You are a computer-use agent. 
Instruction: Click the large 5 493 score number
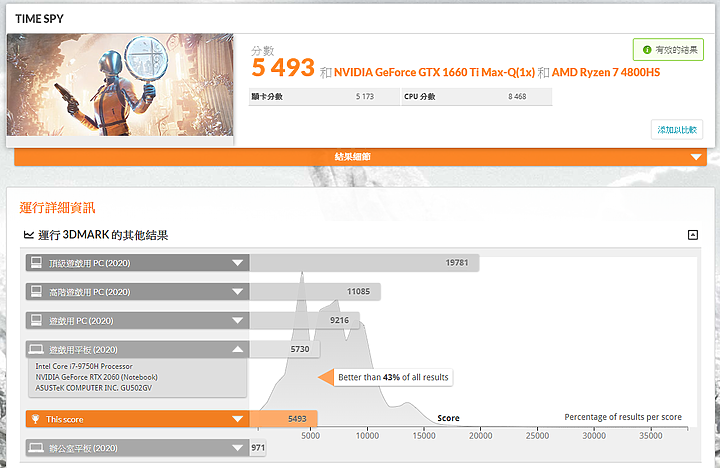tap(283, 68)
